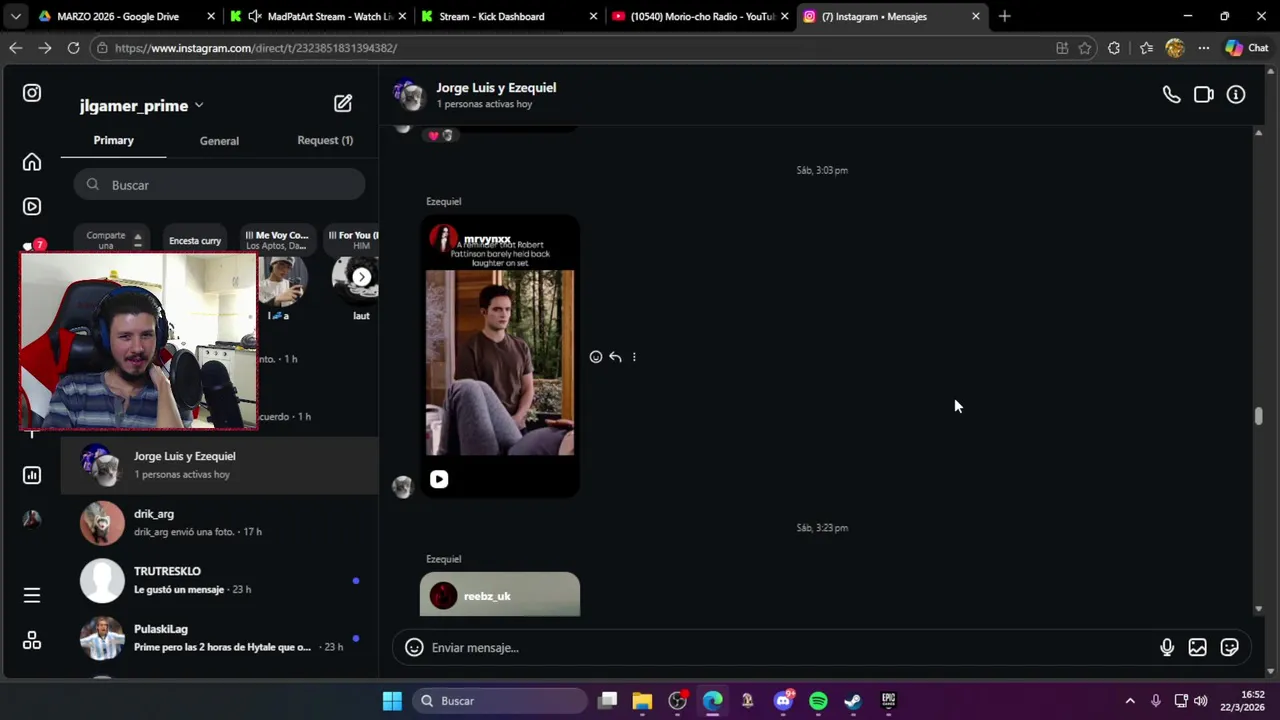Open the Request (1) tab
Viewport: 1280px width, 720px height.
point(325,140)
